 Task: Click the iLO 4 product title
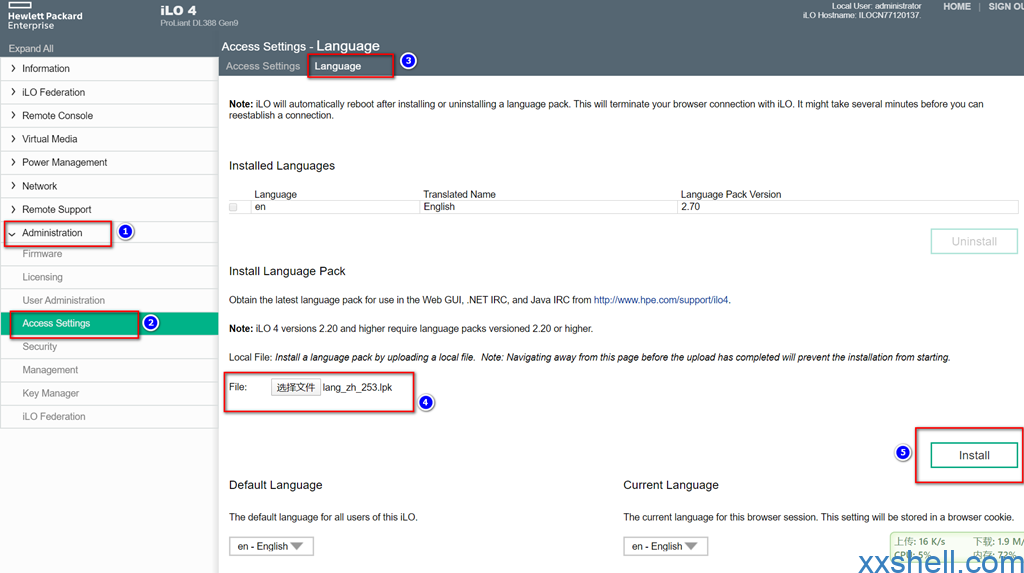click(178, 10)
